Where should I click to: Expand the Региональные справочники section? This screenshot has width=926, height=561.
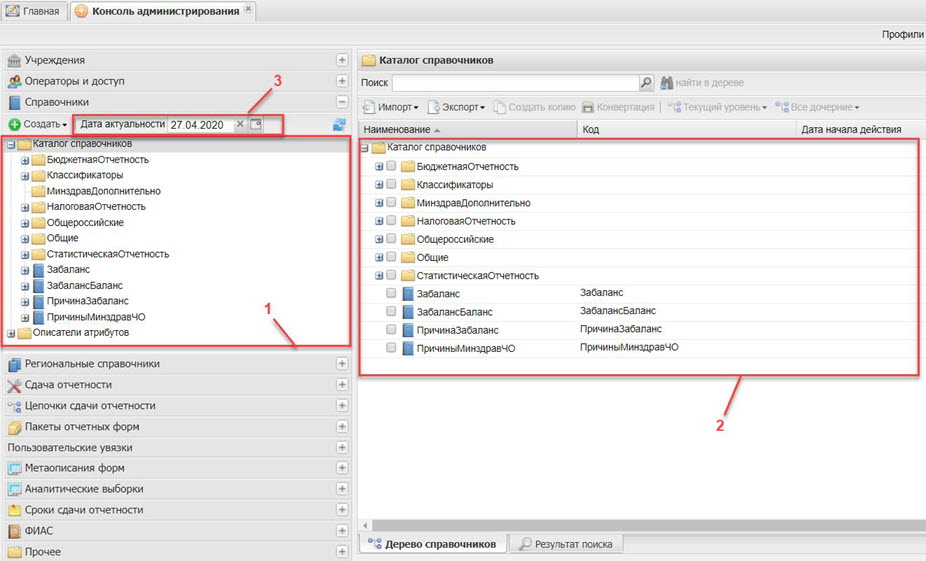click(342, 364)
